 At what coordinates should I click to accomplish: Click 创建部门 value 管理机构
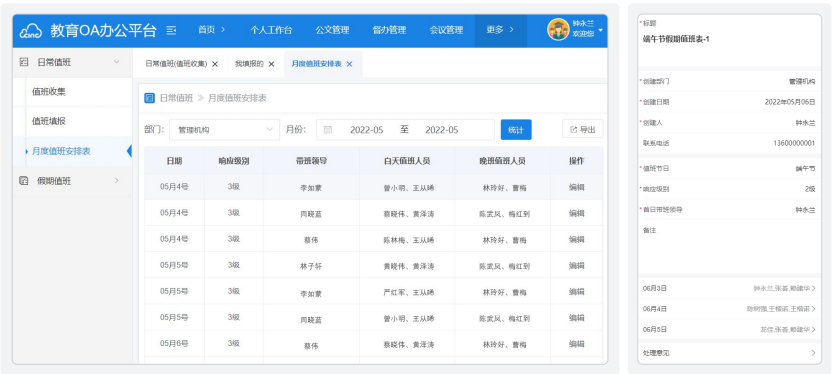(x=802, y=82)
